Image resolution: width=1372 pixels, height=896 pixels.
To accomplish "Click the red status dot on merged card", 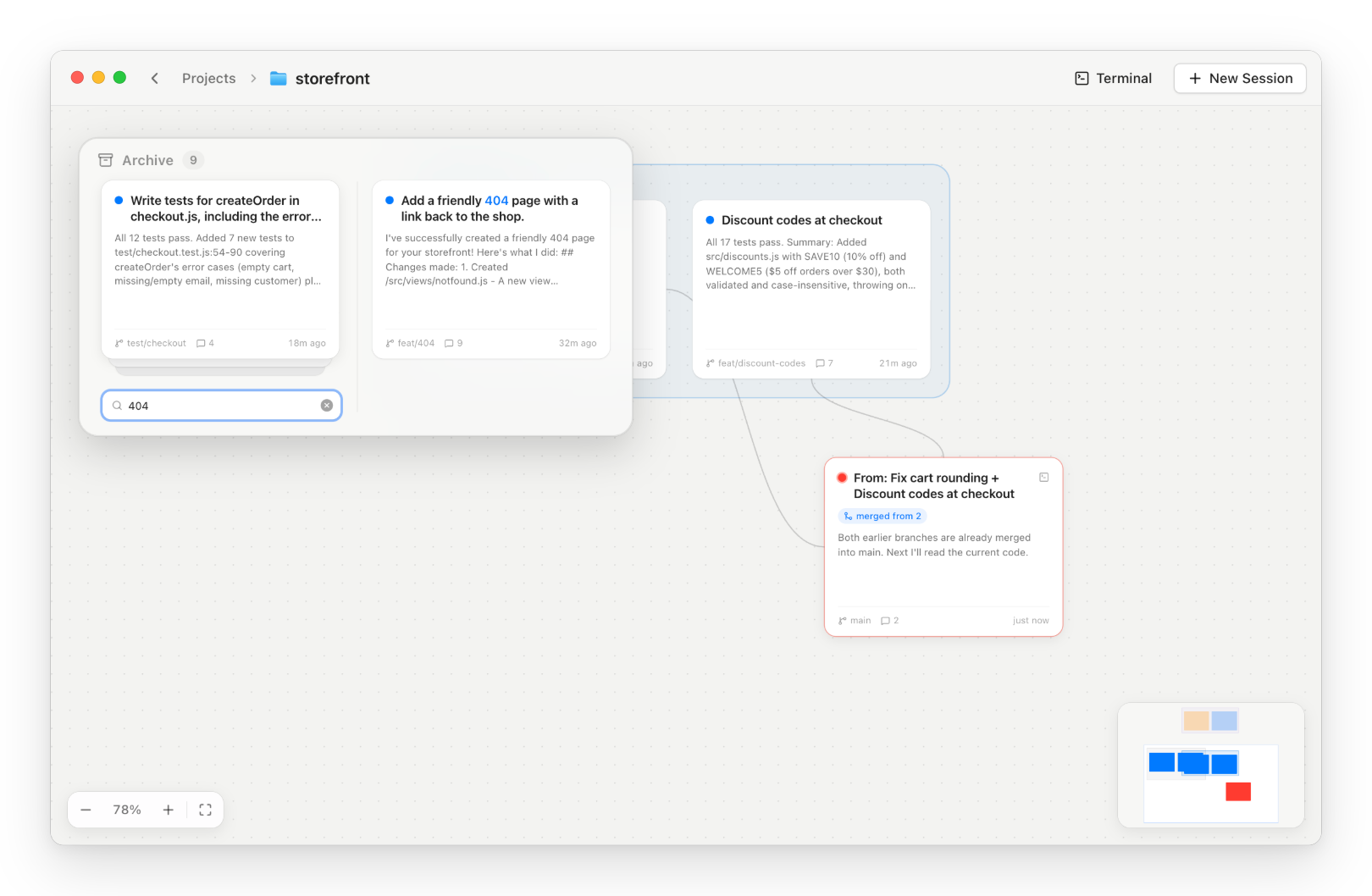I will click(x=842, y=478).
